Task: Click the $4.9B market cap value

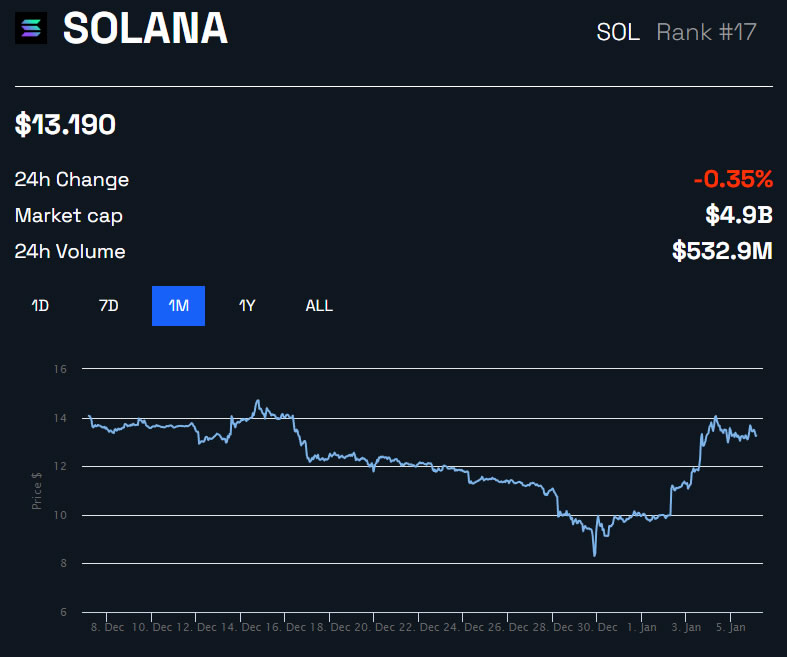Action: [740, 215]
